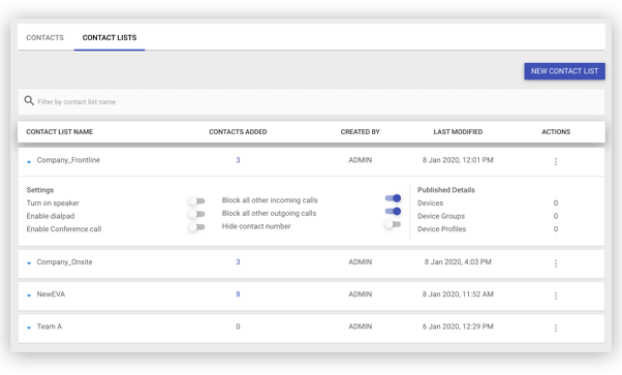Image resolution: width=622 pixels, height=375 pixels.
Task: Click the Device Profiles count value 0
Action: (555, 229)
